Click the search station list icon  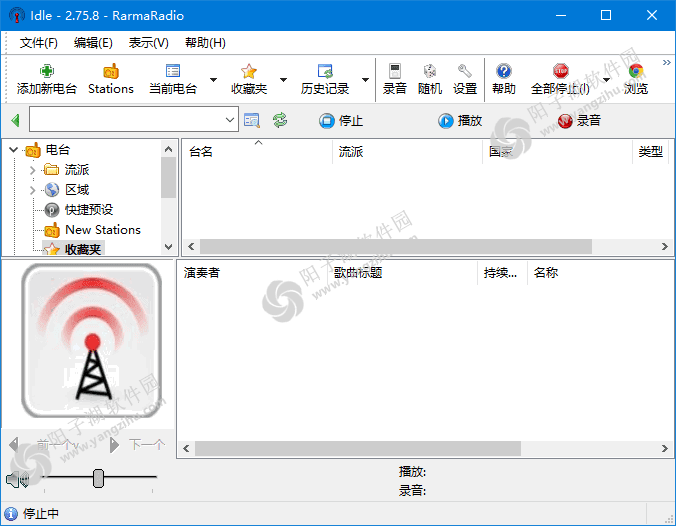252,120
